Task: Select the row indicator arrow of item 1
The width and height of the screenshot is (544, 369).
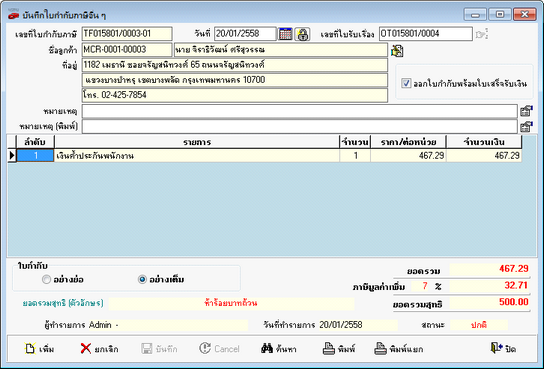Action: [x=12, y=155]
